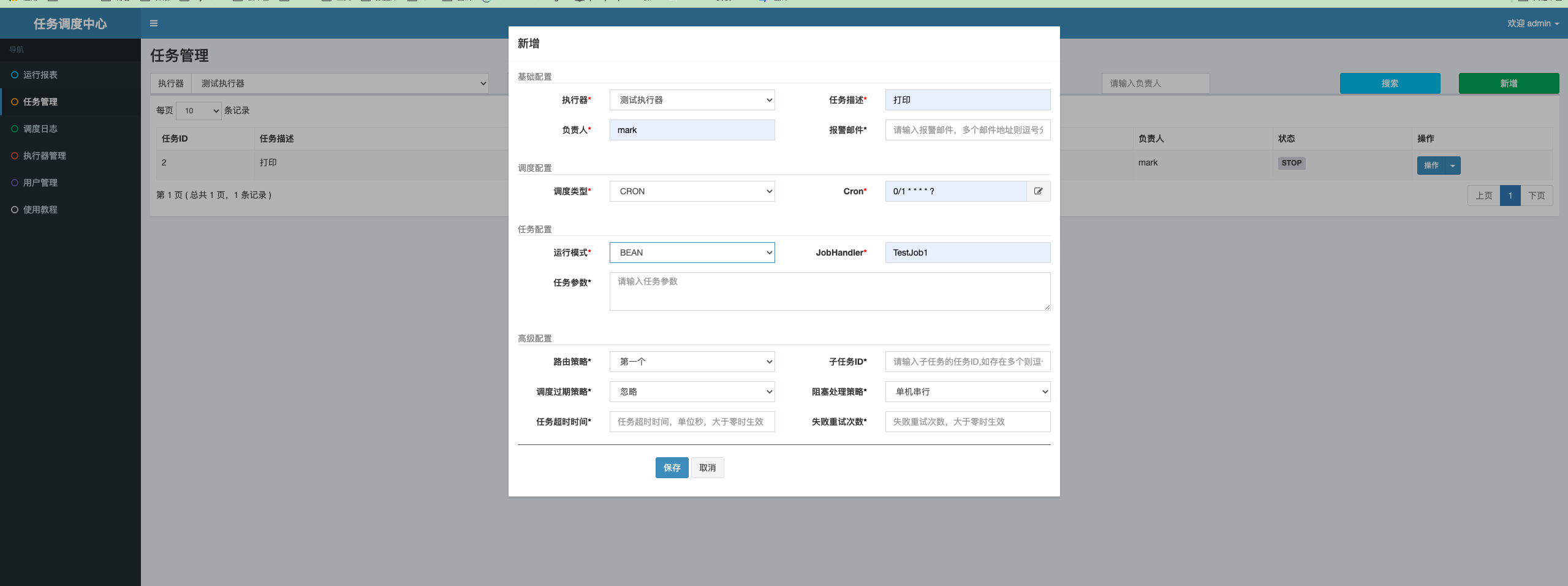Click the 报警邮件 input field
Image resolution: width=1568 pixels, height=586 pixels.
(x=968, y=130)
